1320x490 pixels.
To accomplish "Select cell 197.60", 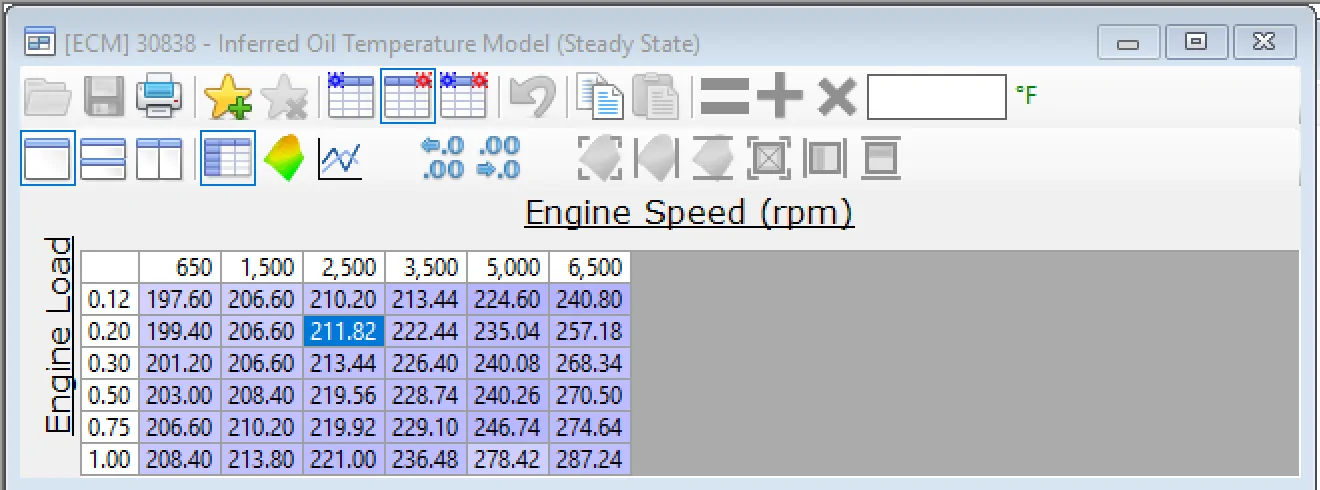I will click(180, 299).
